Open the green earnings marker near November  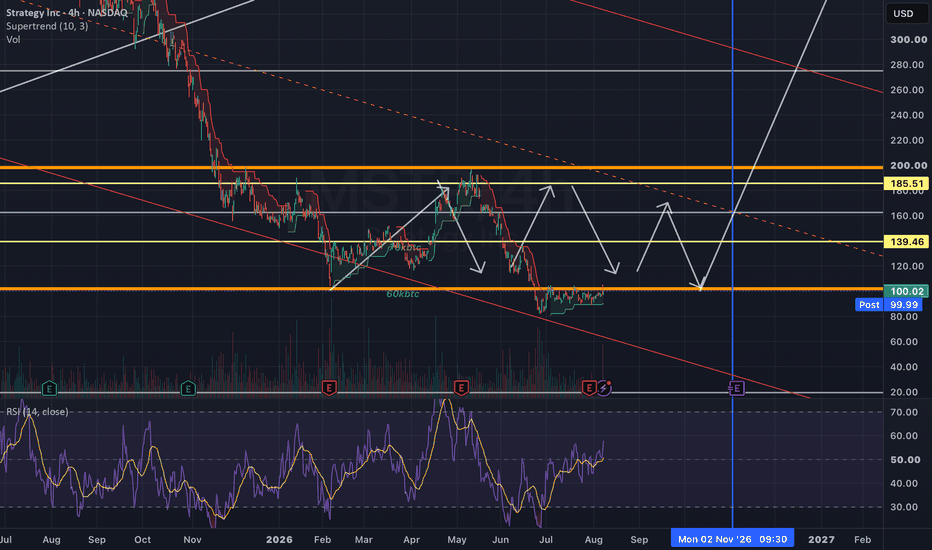point(188,389)
